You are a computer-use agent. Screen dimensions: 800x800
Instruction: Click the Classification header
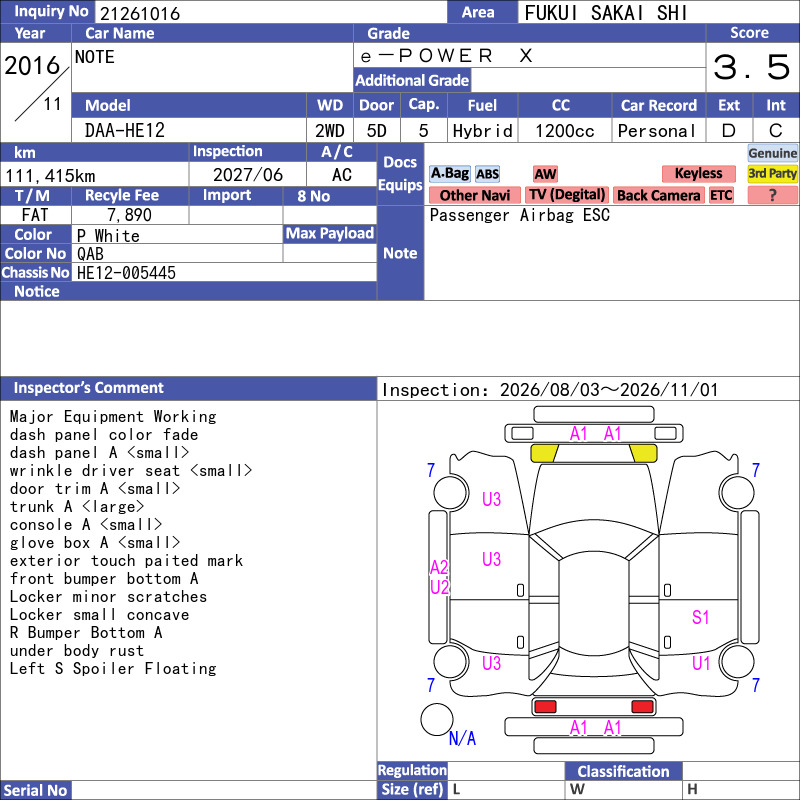623,771
